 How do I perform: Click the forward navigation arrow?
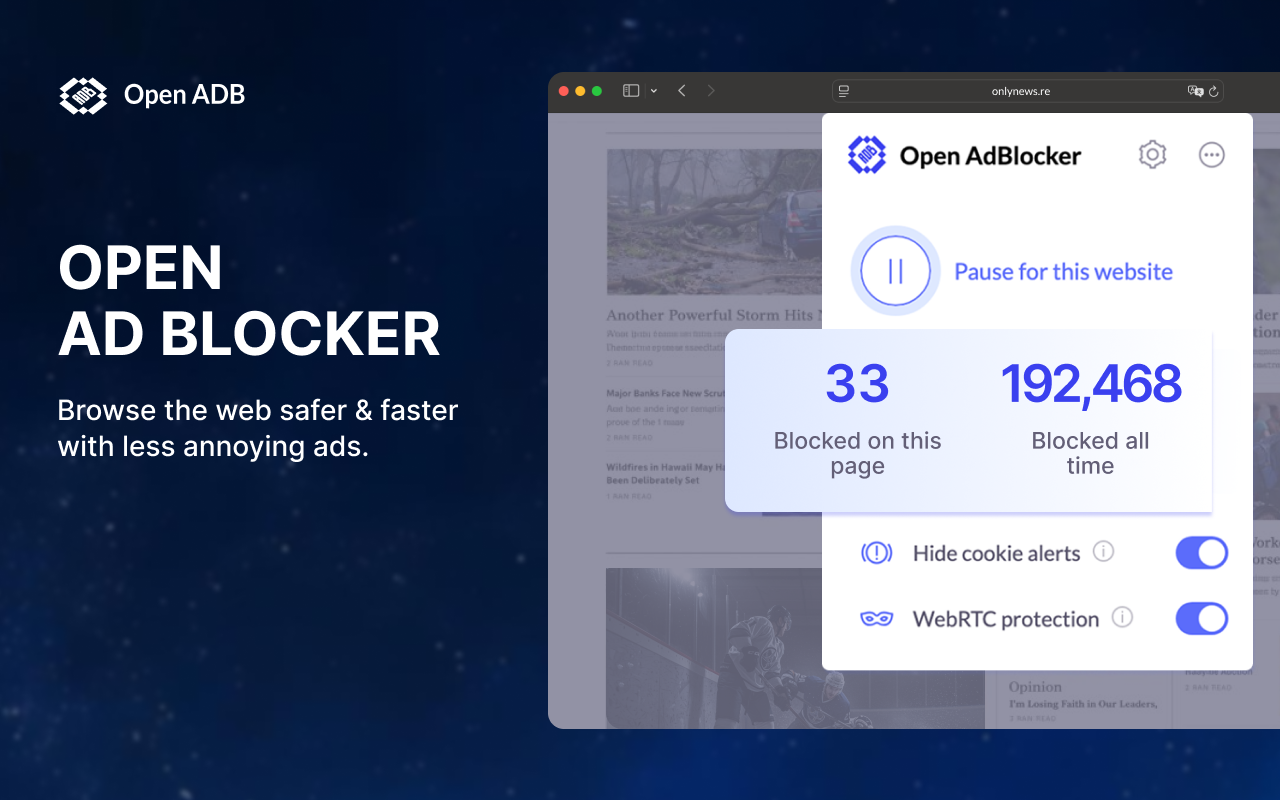coord(711,90)
